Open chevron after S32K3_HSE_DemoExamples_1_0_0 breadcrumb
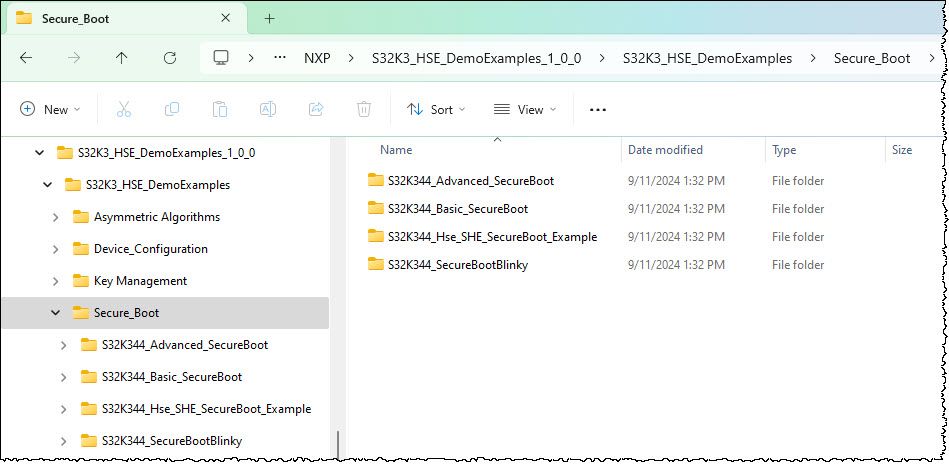949x465 pixels. tap(602, 58)
